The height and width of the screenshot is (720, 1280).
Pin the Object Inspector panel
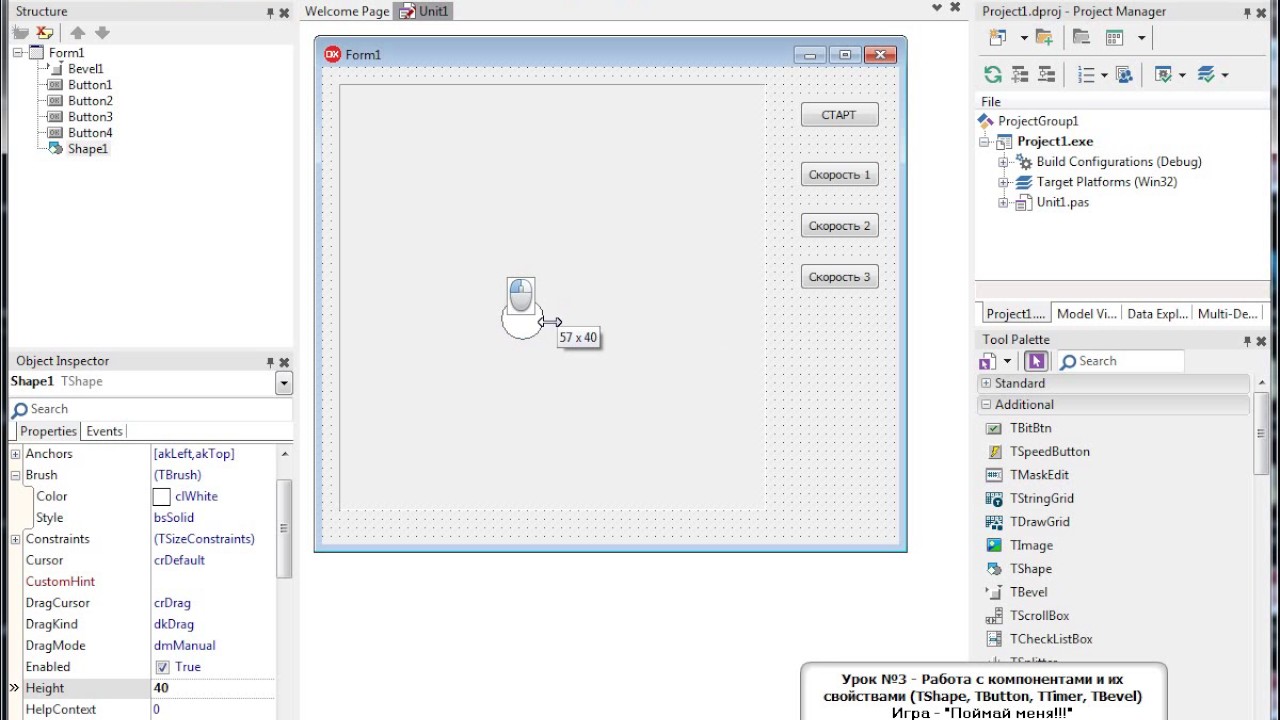(270, 362)
